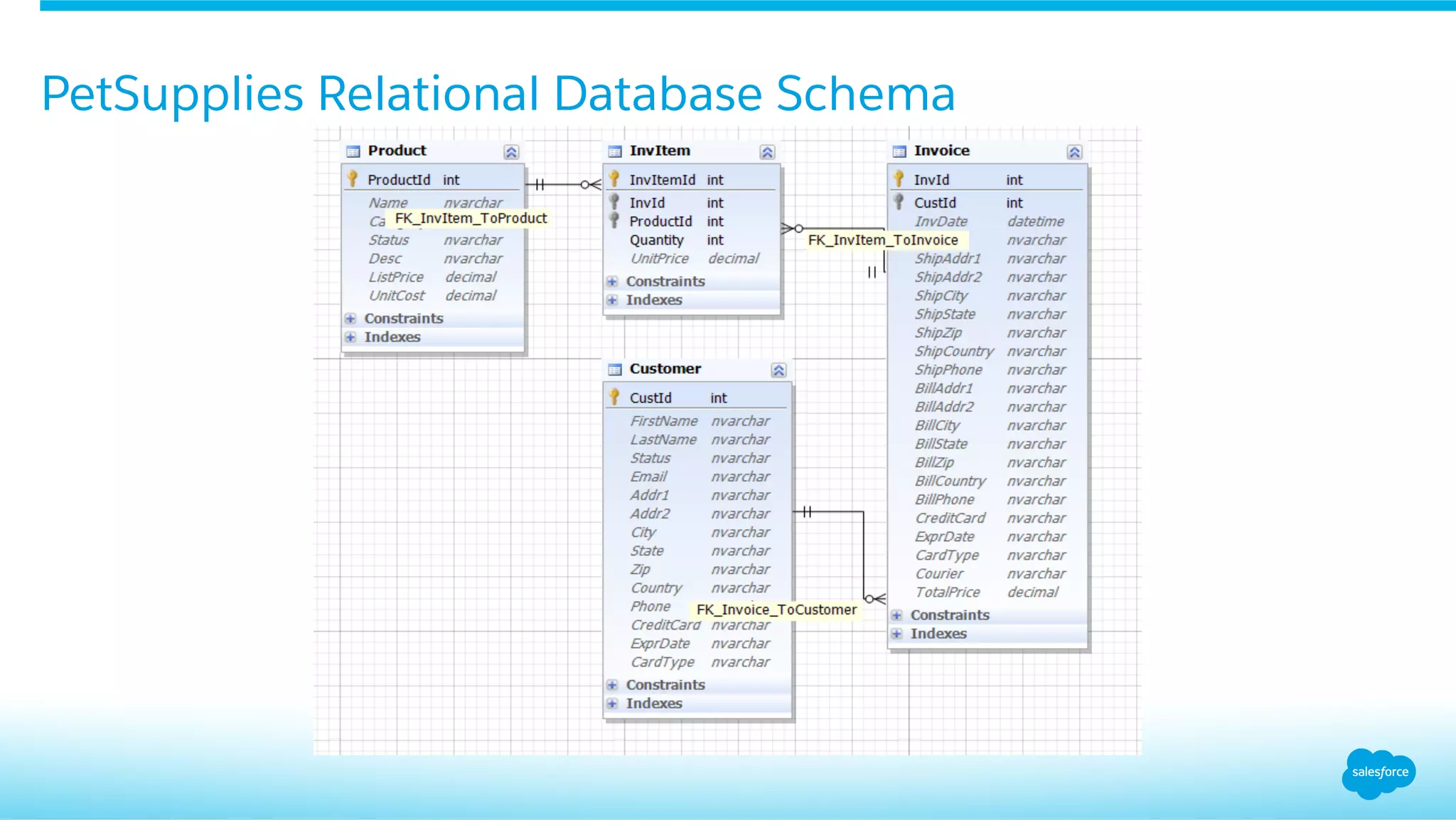Screen dimensions: 1456x820
Task: Select the CardType column in Customer
Action: click(698, 662)
